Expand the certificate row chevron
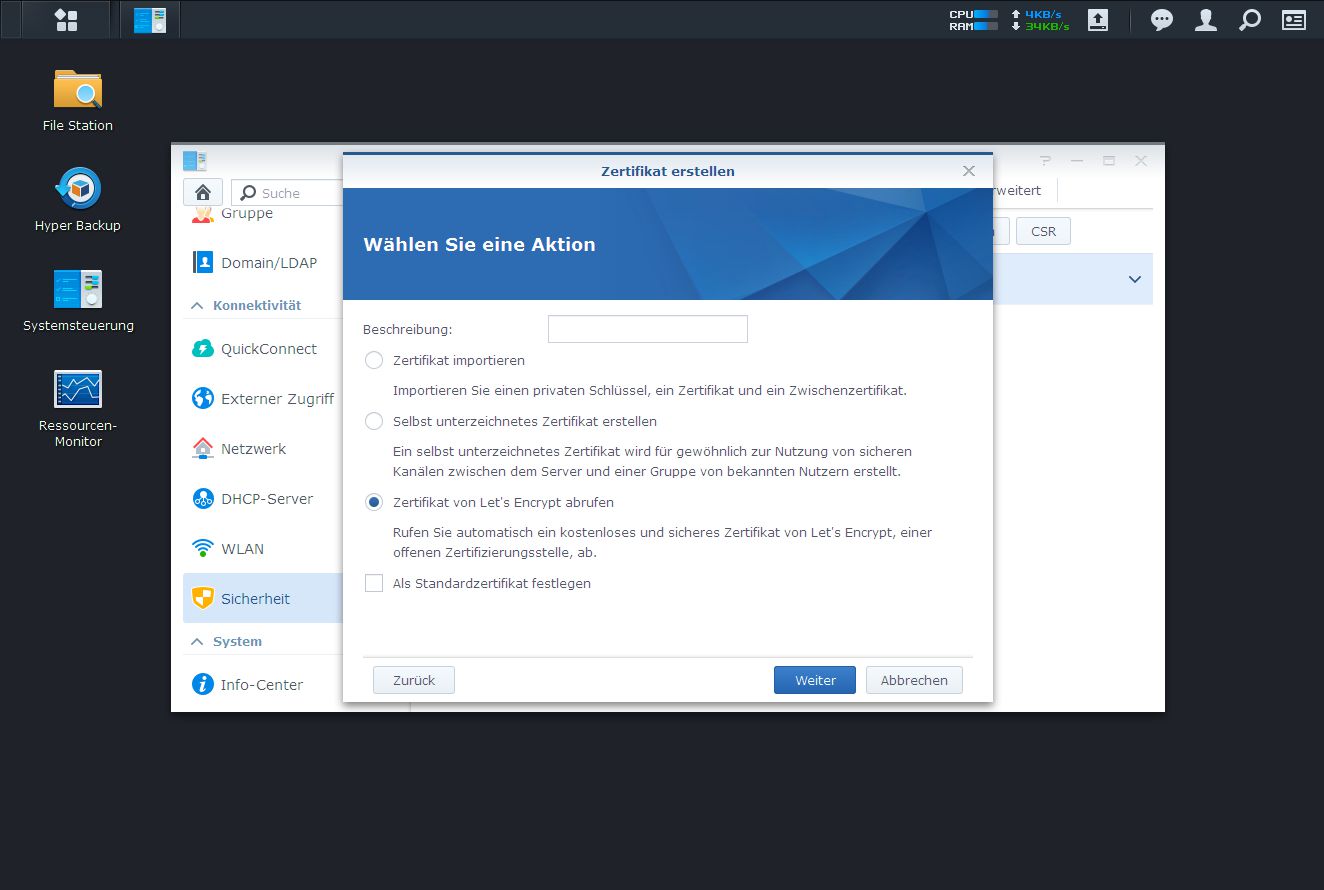This screenshot has height=890, width=1324. 1135,279
